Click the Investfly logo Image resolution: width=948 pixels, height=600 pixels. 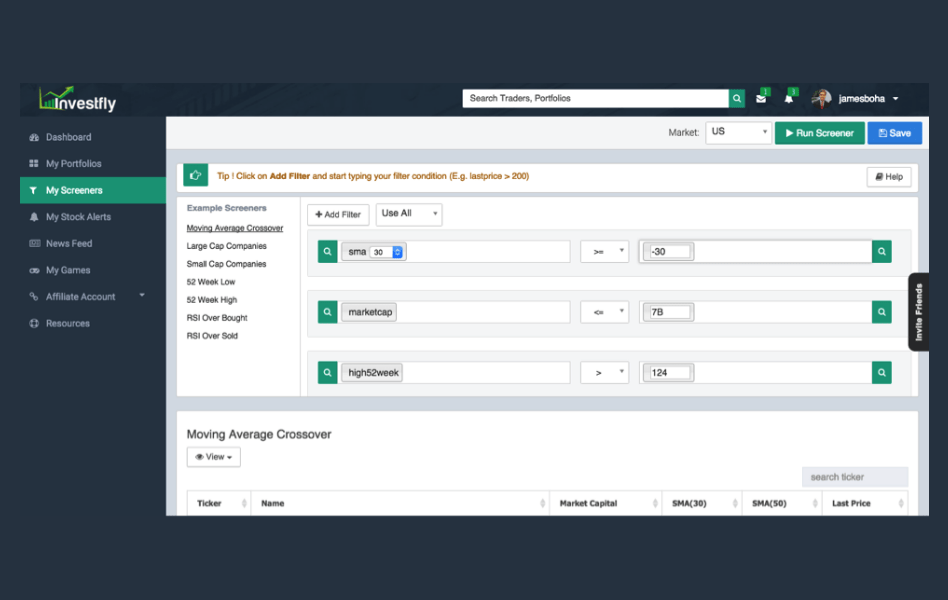point(77,100)
